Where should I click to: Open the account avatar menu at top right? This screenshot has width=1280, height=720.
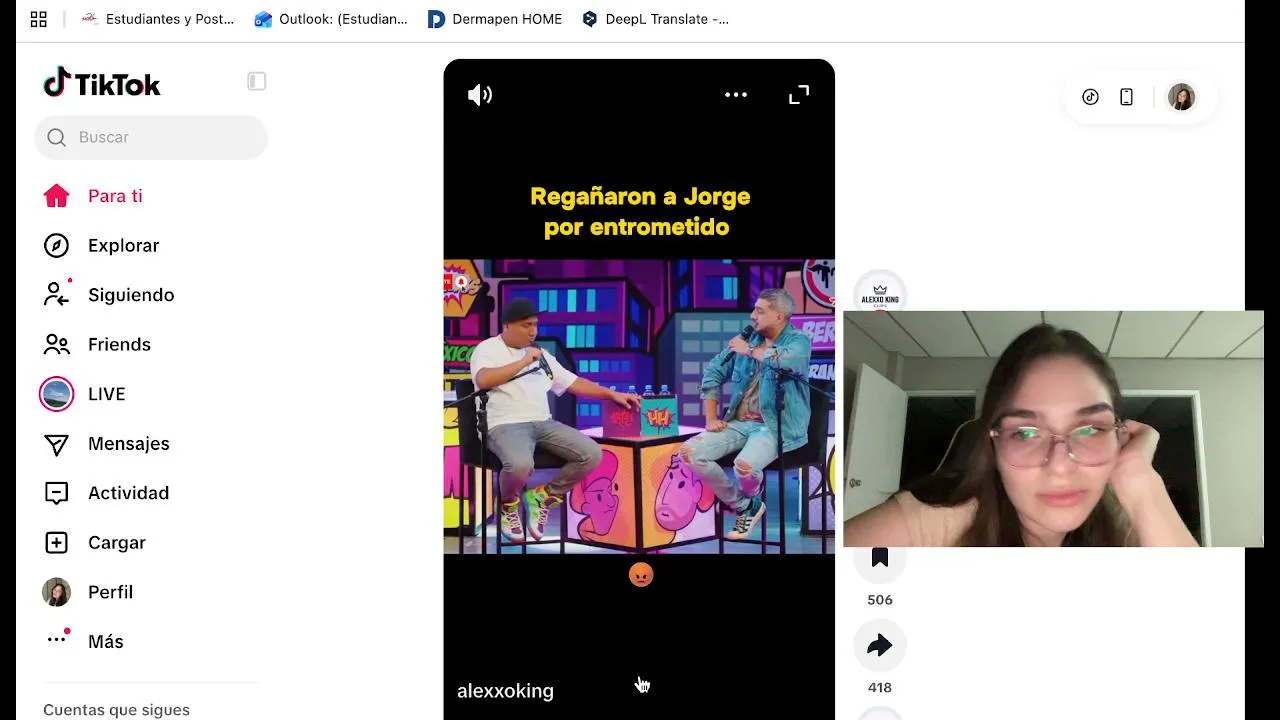point(1181,97)
